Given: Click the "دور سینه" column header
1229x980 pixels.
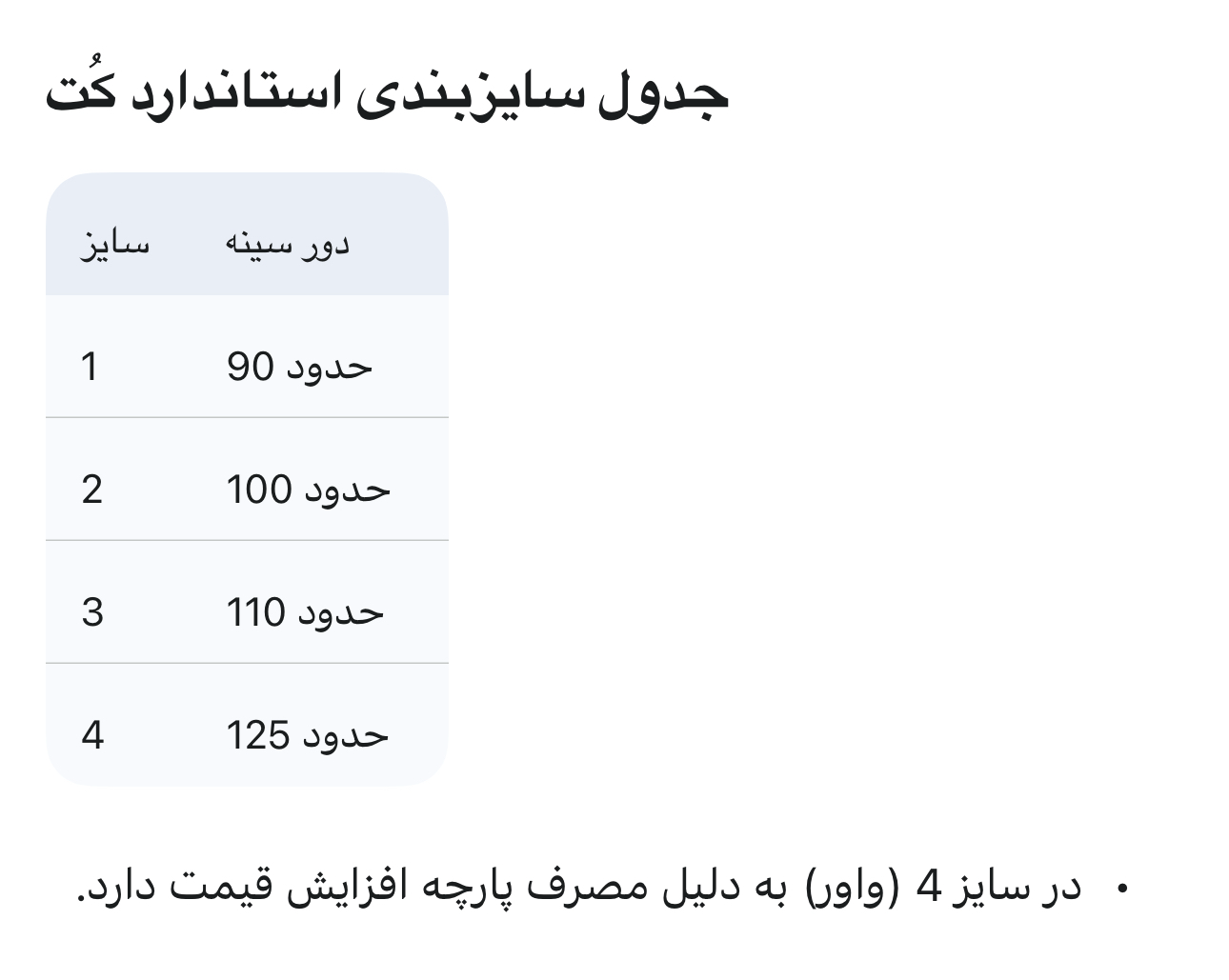Looking at the screenshot, I should (288, 245).
